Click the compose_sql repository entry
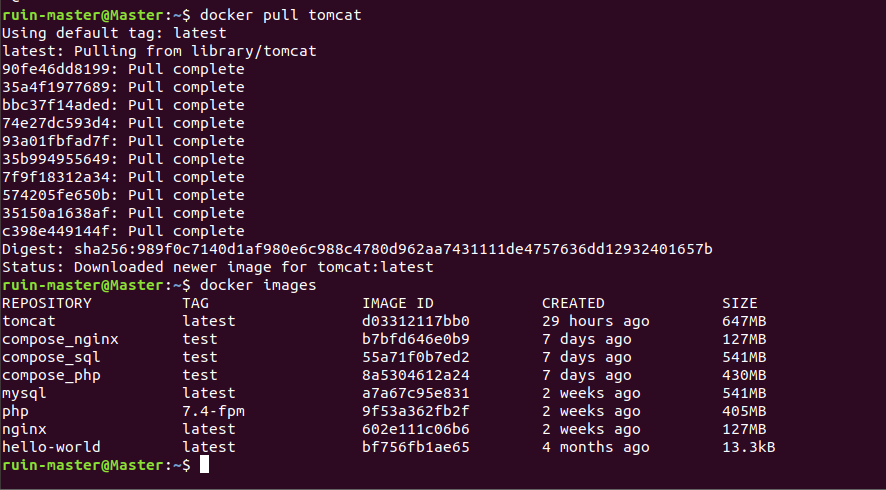Image resolution: width=886 pixels, height=490 pixels. coord(51,357)
